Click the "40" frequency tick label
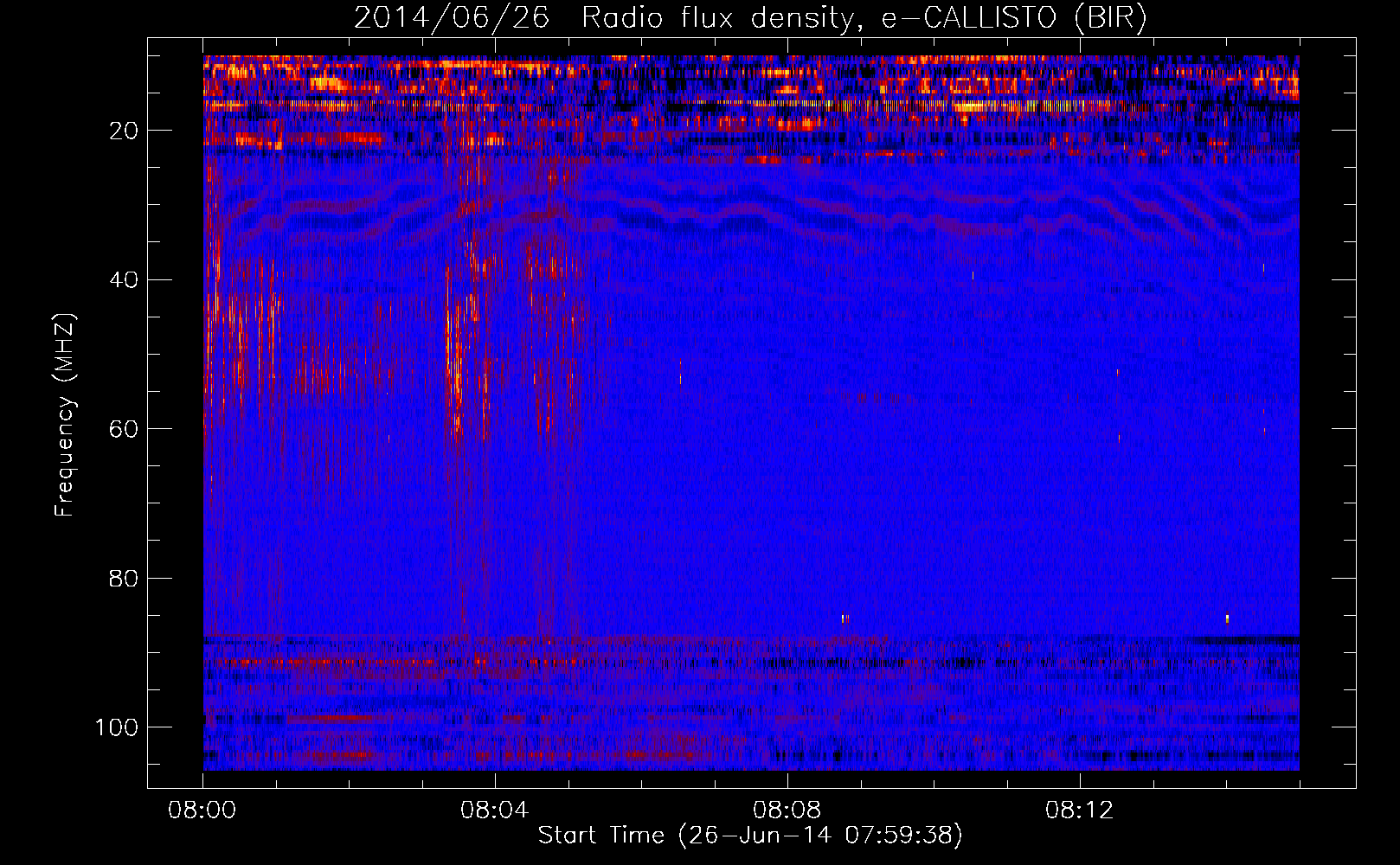Viewport: 1400px width, 865px height. [125, 280]
